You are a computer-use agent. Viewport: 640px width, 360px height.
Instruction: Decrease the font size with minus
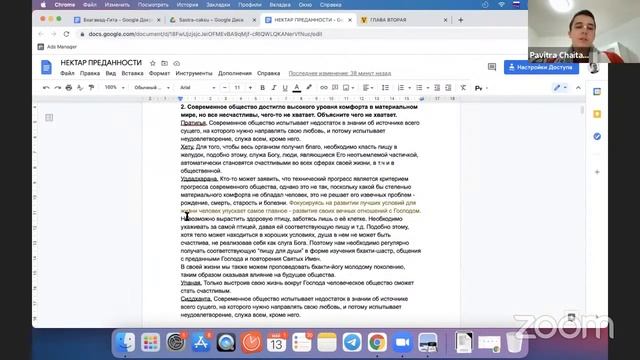224,88
